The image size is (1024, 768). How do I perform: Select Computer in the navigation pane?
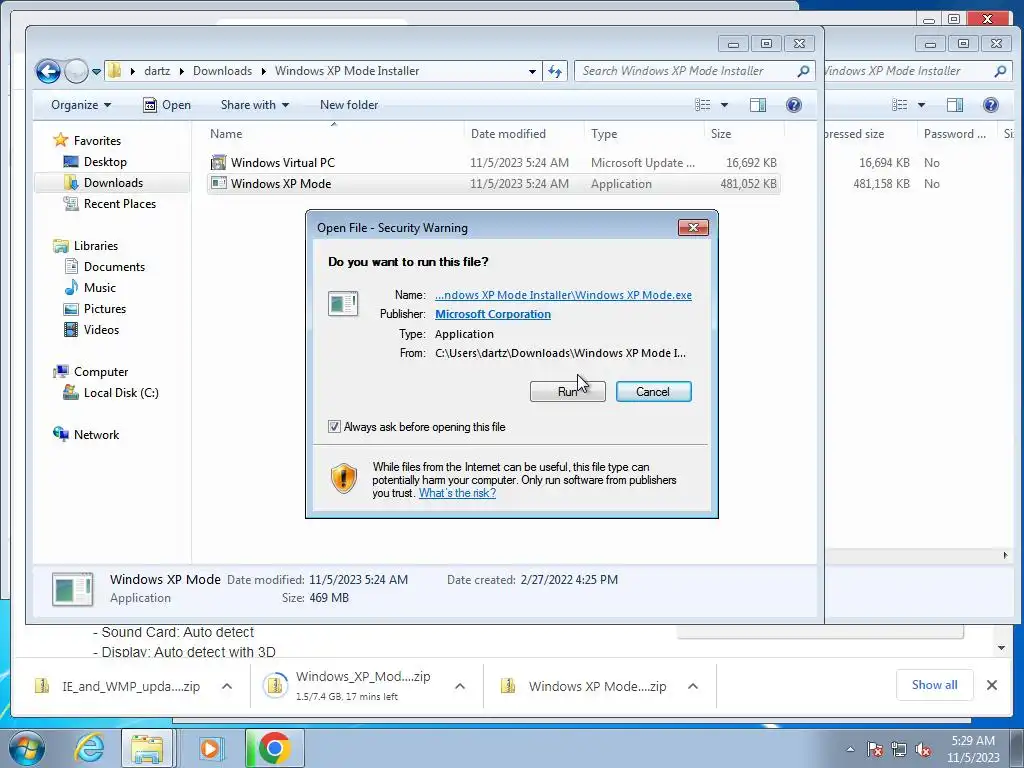coord(101,372)
